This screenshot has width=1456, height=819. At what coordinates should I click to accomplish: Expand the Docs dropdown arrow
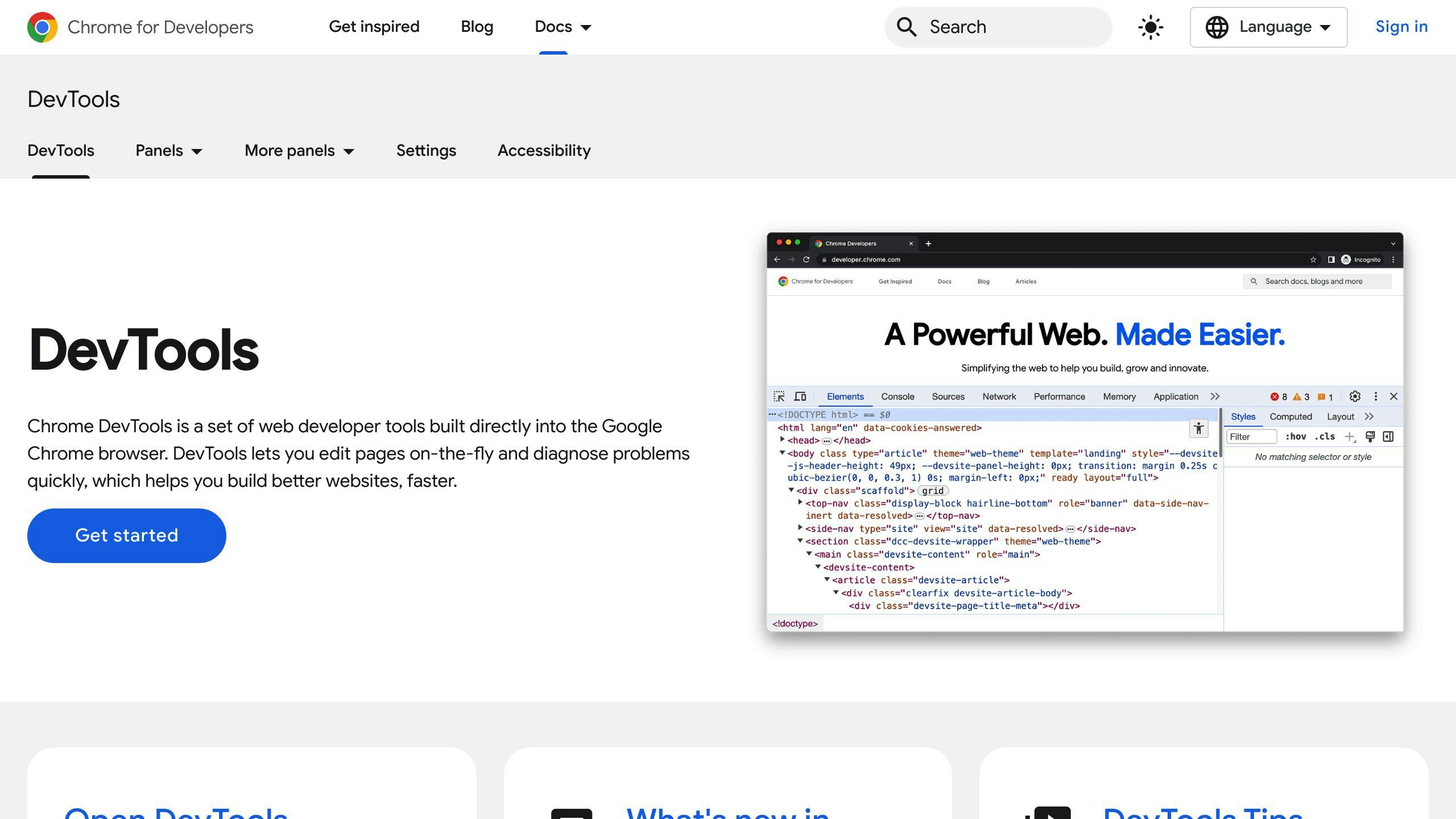586,27
